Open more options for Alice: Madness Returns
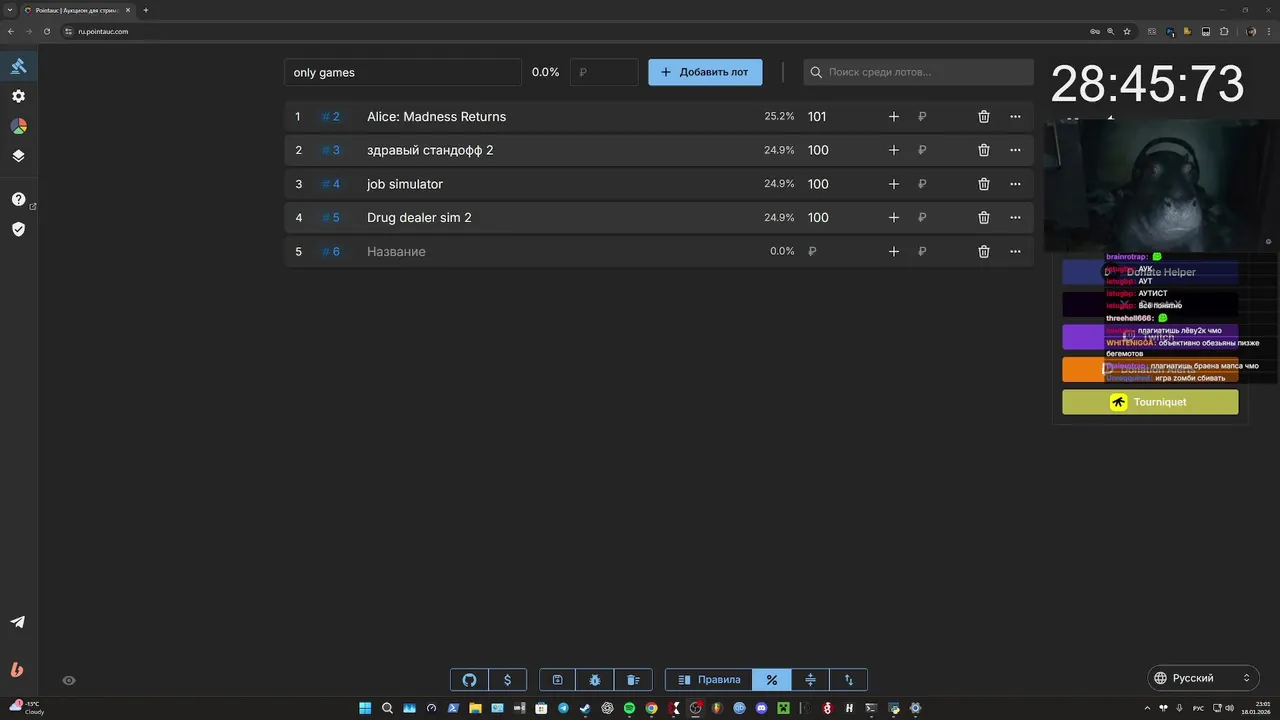1280x720 pixels. (1015, 117)
